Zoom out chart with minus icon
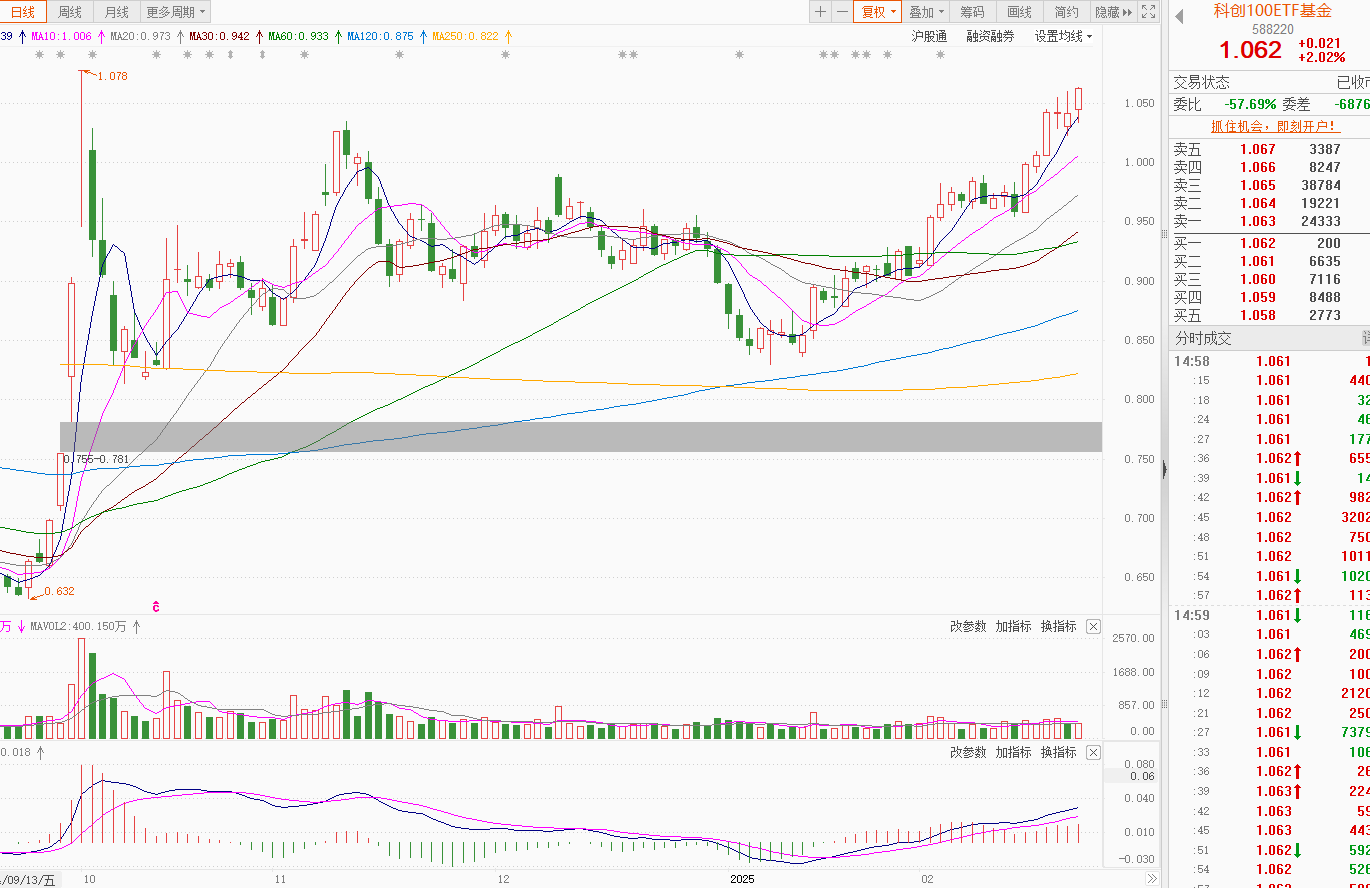 tap(842, 12)
